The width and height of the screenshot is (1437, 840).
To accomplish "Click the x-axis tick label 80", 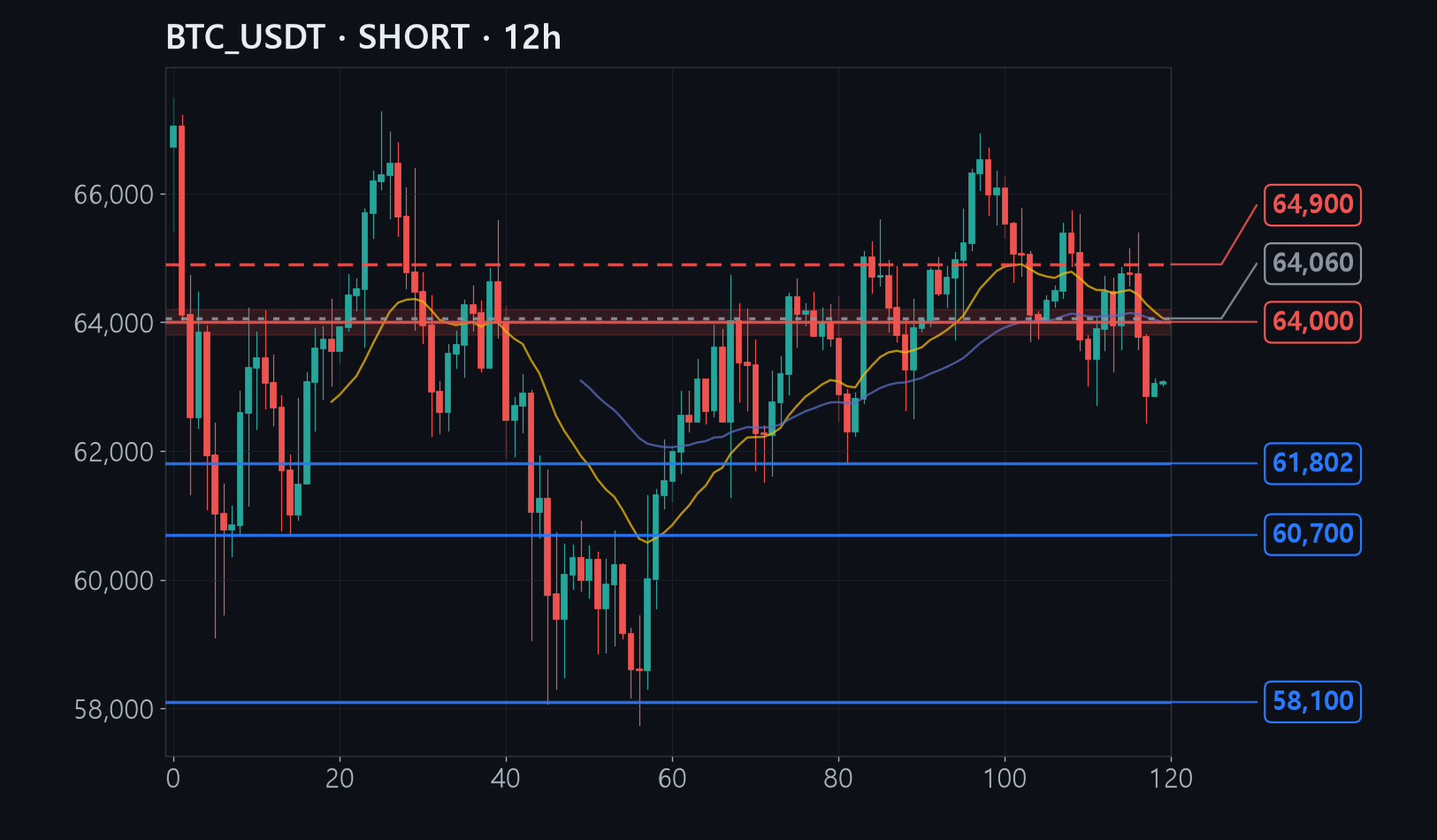I will click(x=838, y=779).
